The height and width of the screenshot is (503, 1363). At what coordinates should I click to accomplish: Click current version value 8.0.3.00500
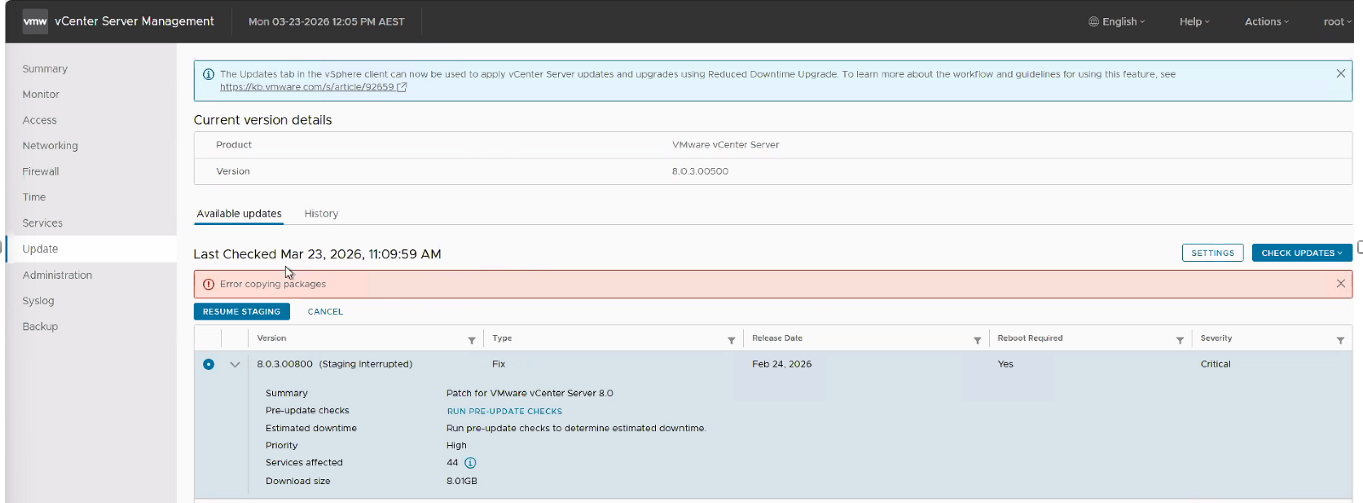[x=700, y=171]
